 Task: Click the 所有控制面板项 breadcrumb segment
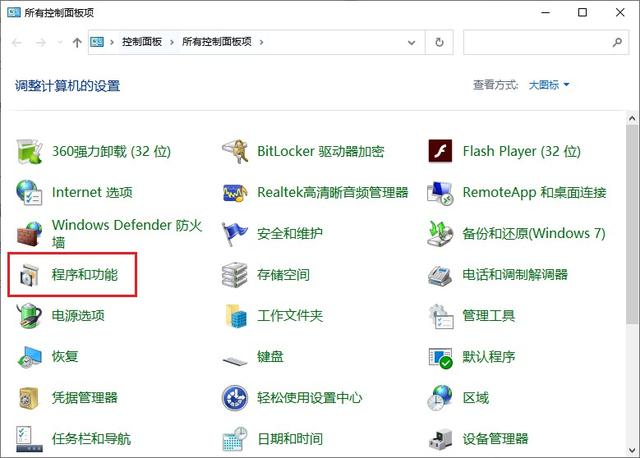[217, 42]
